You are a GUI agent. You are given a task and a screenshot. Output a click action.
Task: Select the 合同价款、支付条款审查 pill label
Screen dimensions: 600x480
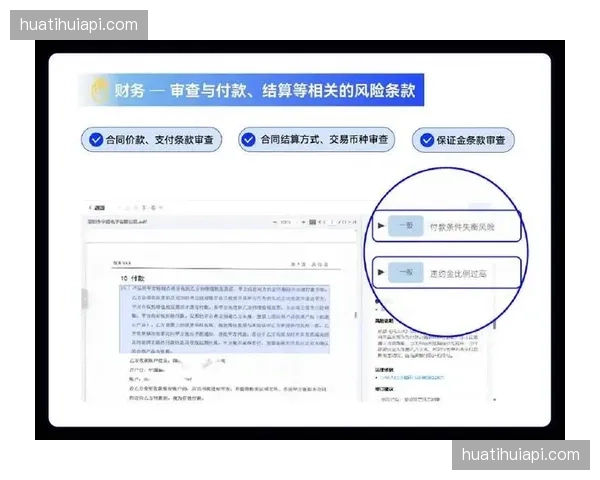[x=160, y=140]
